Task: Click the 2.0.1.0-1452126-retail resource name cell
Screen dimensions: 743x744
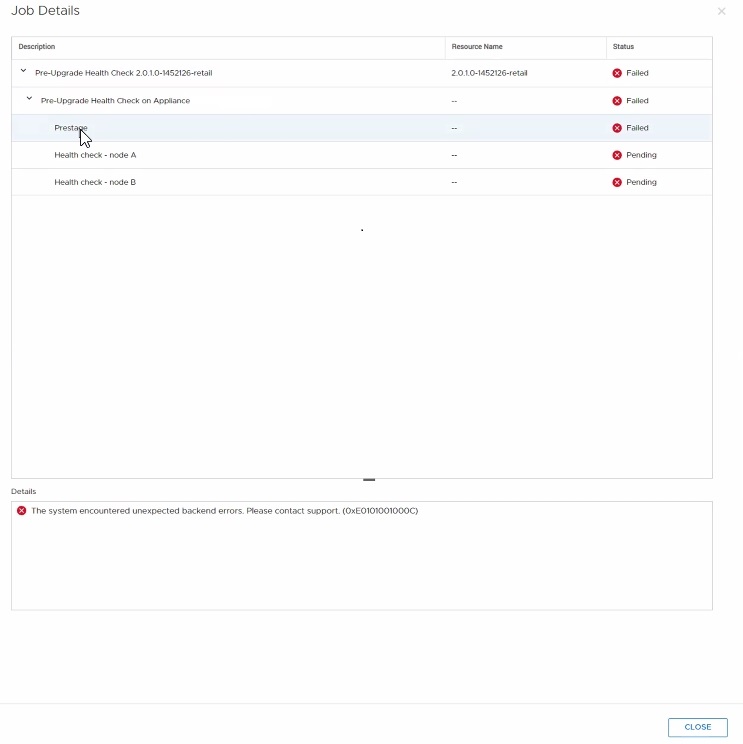Action: pos(489,73)
